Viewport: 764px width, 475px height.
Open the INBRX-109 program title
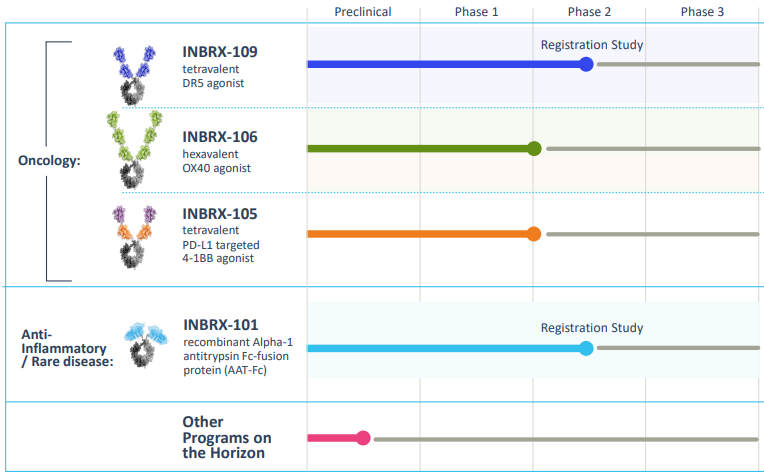pos(220,51)
